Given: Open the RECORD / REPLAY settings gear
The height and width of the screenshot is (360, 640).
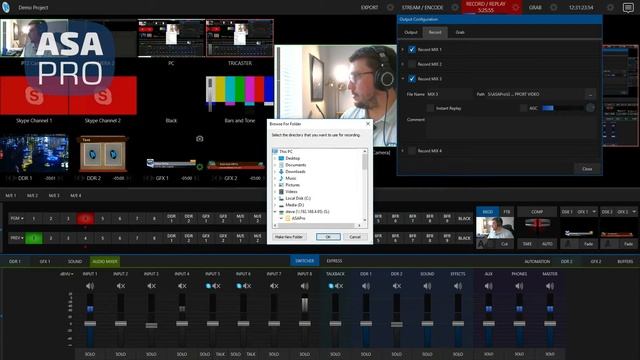Looking at the screenshot, I should coord(516,7).
